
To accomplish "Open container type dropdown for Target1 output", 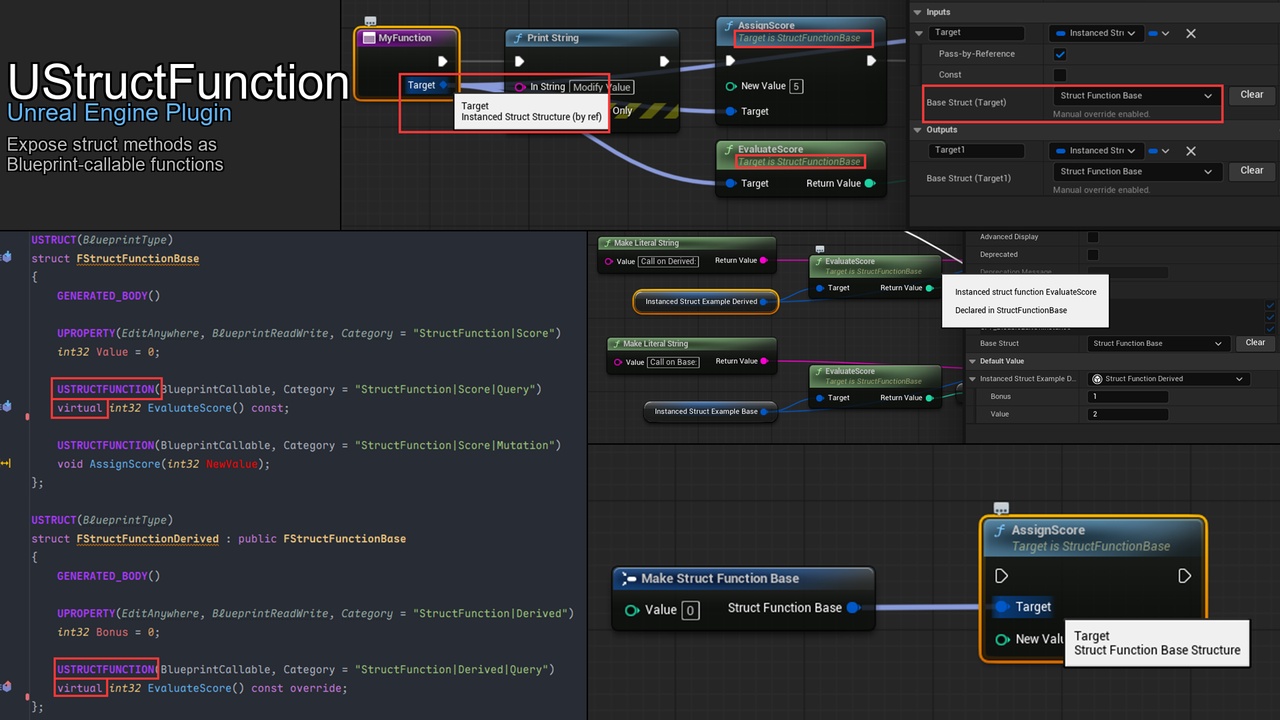I will (1159, 151).
